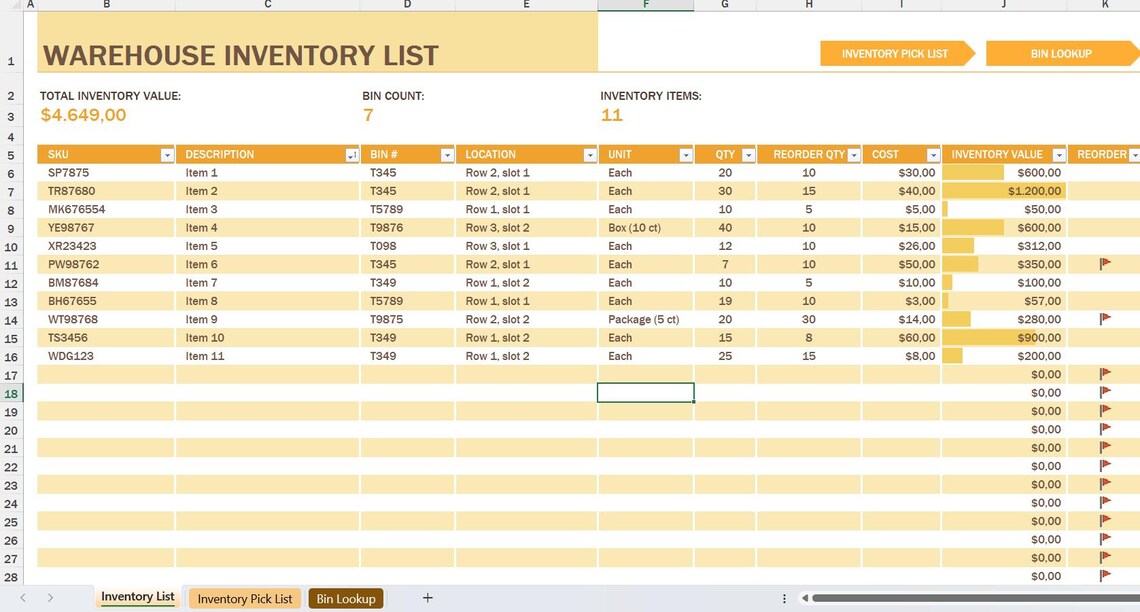The height and width of the screenshot is (612, 1140).
Task: Open the INVENTORY VALUE filter dropdown
Action: point(1060,154)
